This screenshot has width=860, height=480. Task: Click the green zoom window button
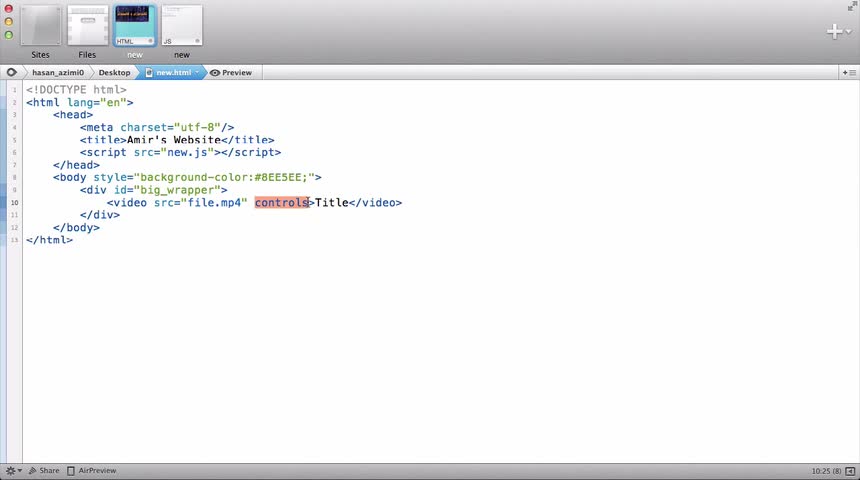click(x=9, y=35)
